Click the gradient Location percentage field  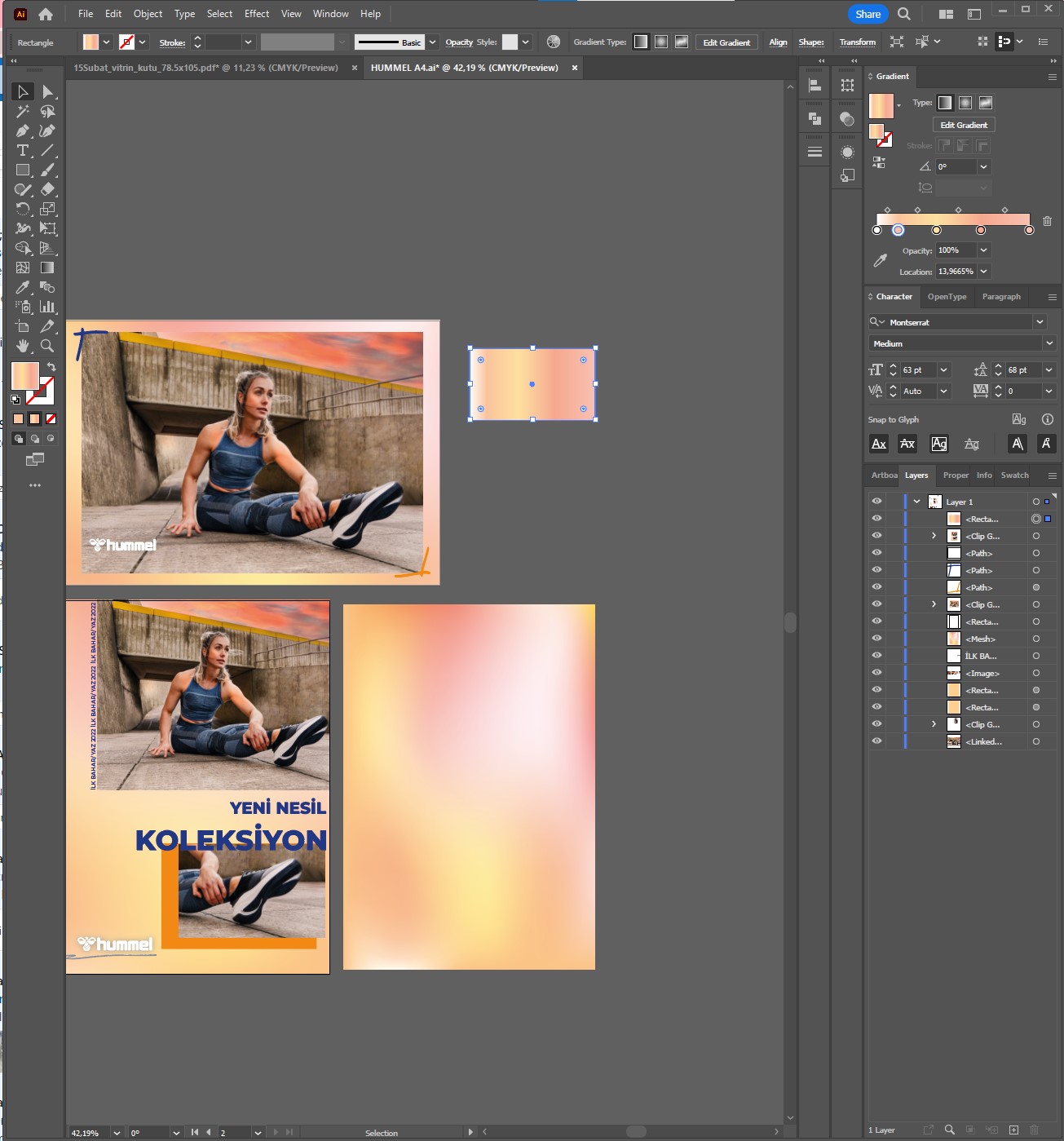tap(956, 272)
